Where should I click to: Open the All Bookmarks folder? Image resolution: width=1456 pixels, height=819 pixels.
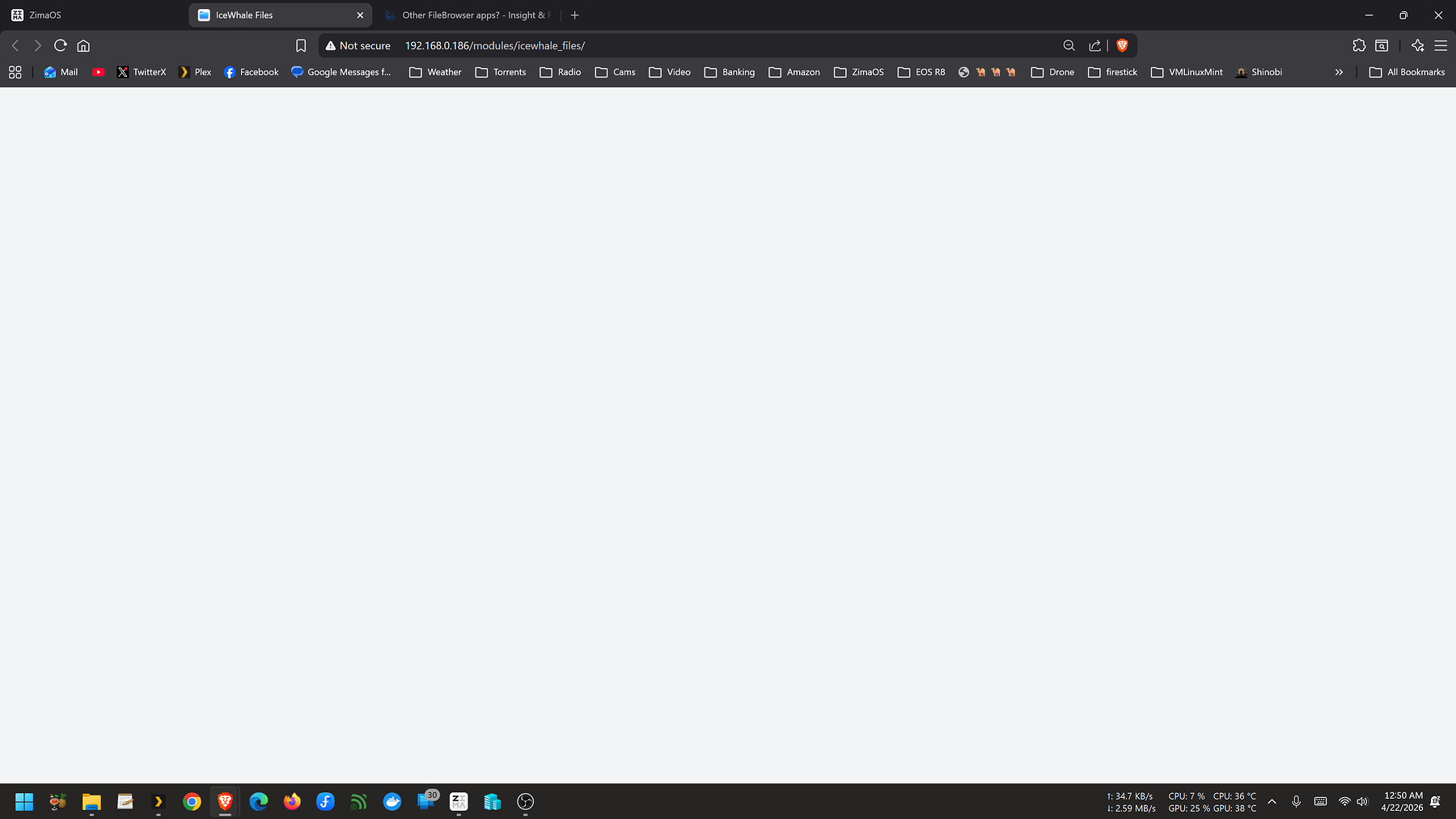pyautogui.click(x=1407, y=72)
